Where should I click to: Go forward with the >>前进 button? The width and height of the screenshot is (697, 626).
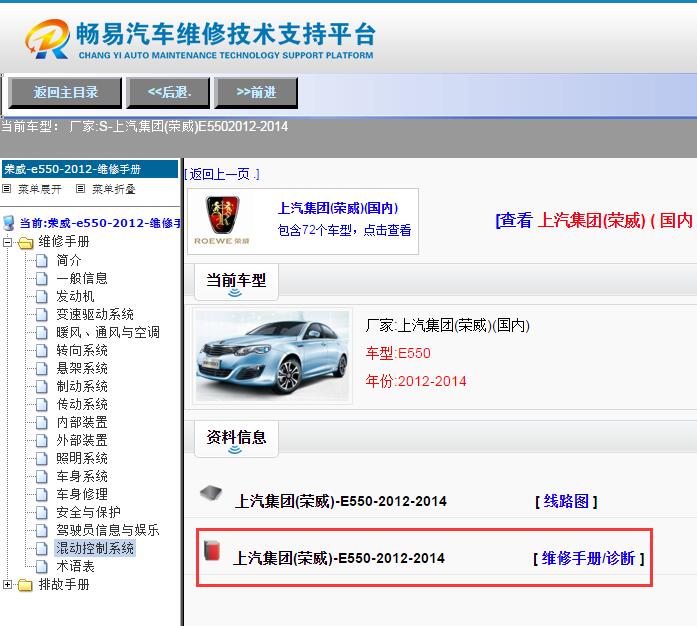256,92
